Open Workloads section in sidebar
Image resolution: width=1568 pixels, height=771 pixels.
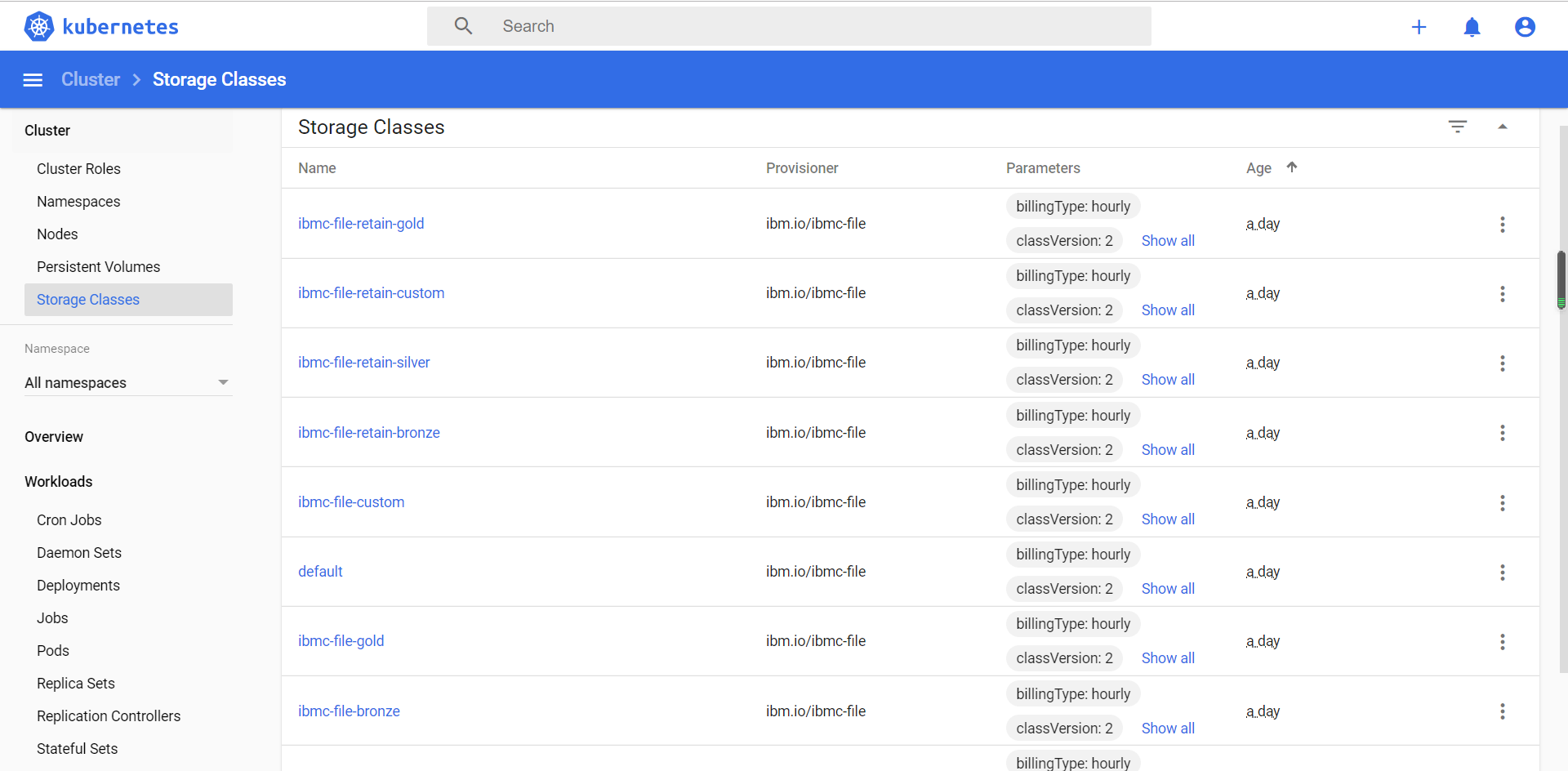click(x=59, y=482)
